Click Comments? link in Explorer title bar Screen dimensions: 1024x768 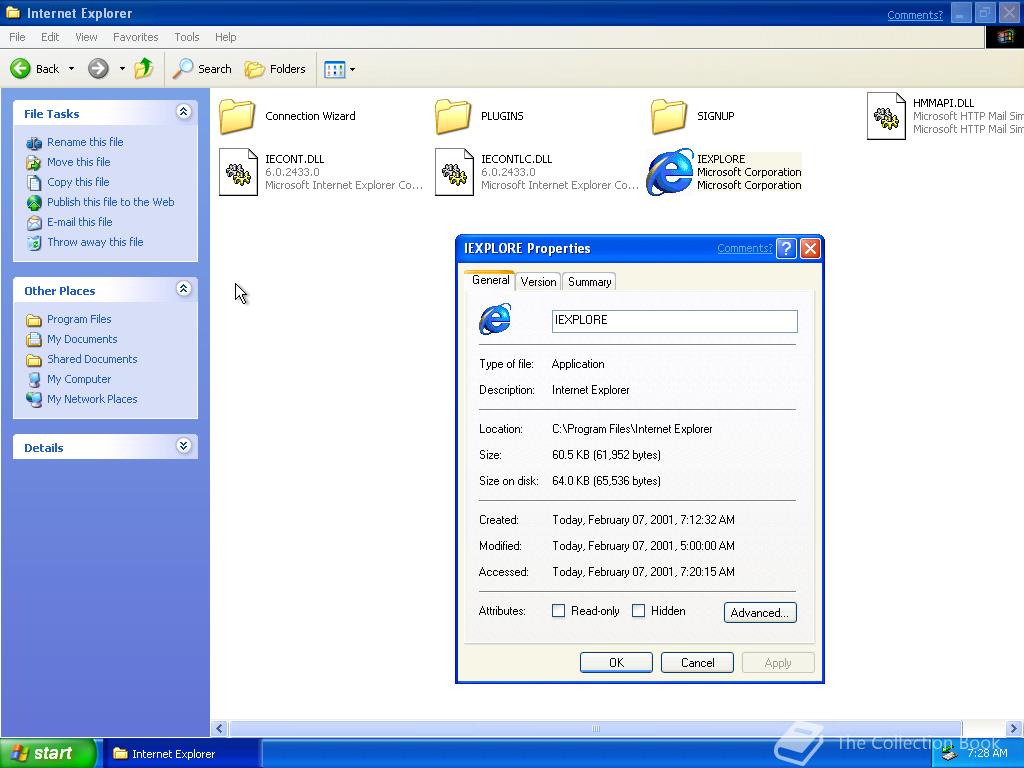pyautogui.click(x=915, y=15)
